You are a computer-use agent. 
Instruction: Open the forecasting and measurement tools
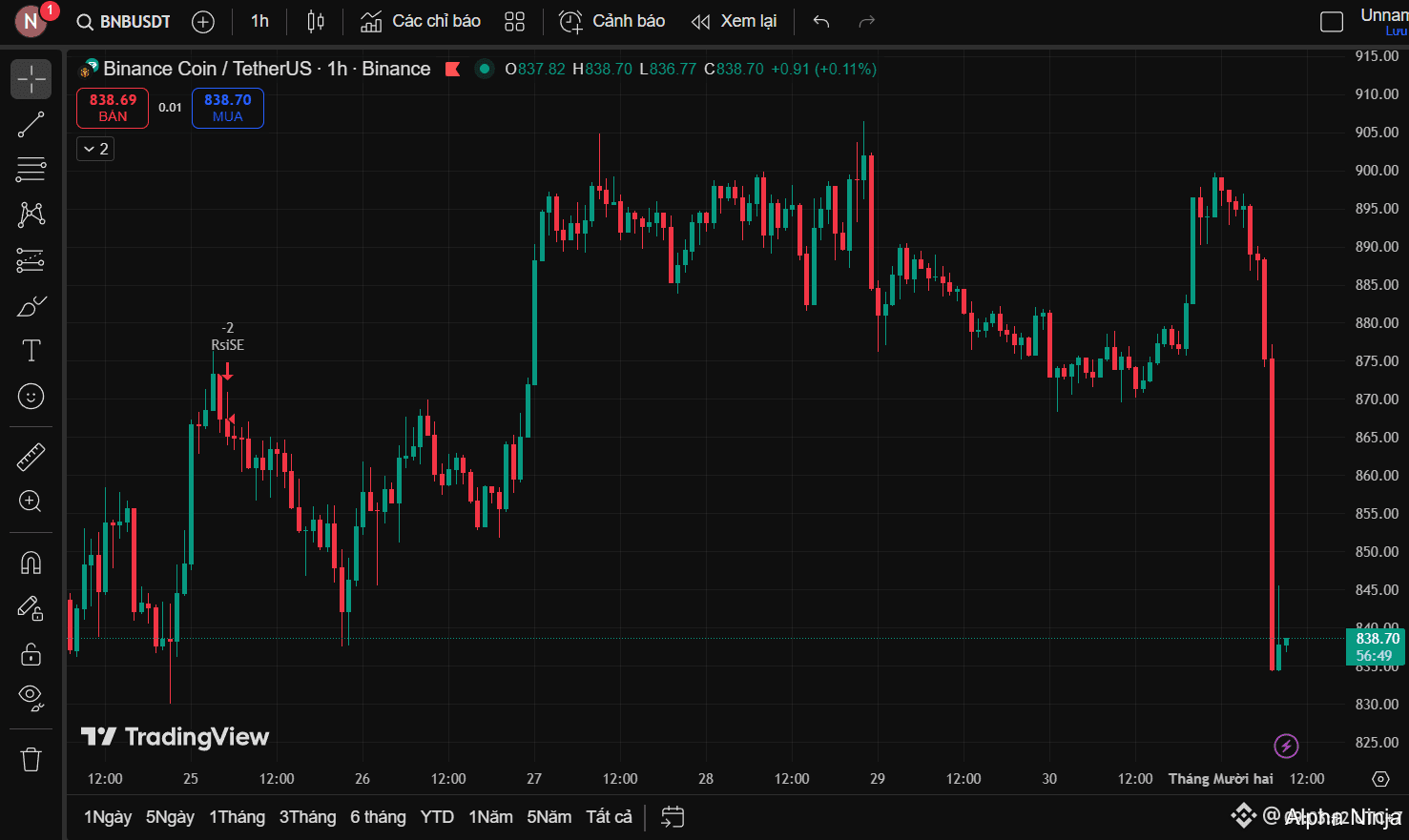click(x=31, y=260)
